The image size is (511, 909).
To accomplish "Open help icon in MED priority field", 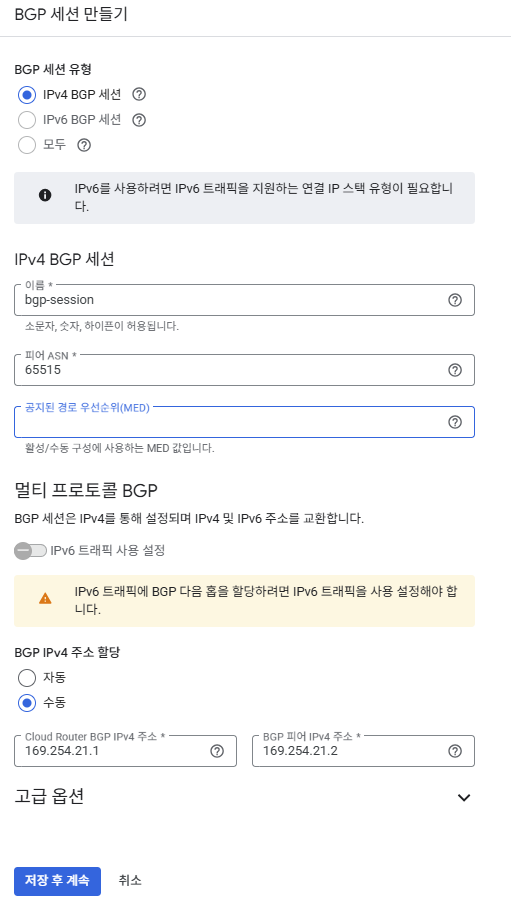I will [455, 422].
